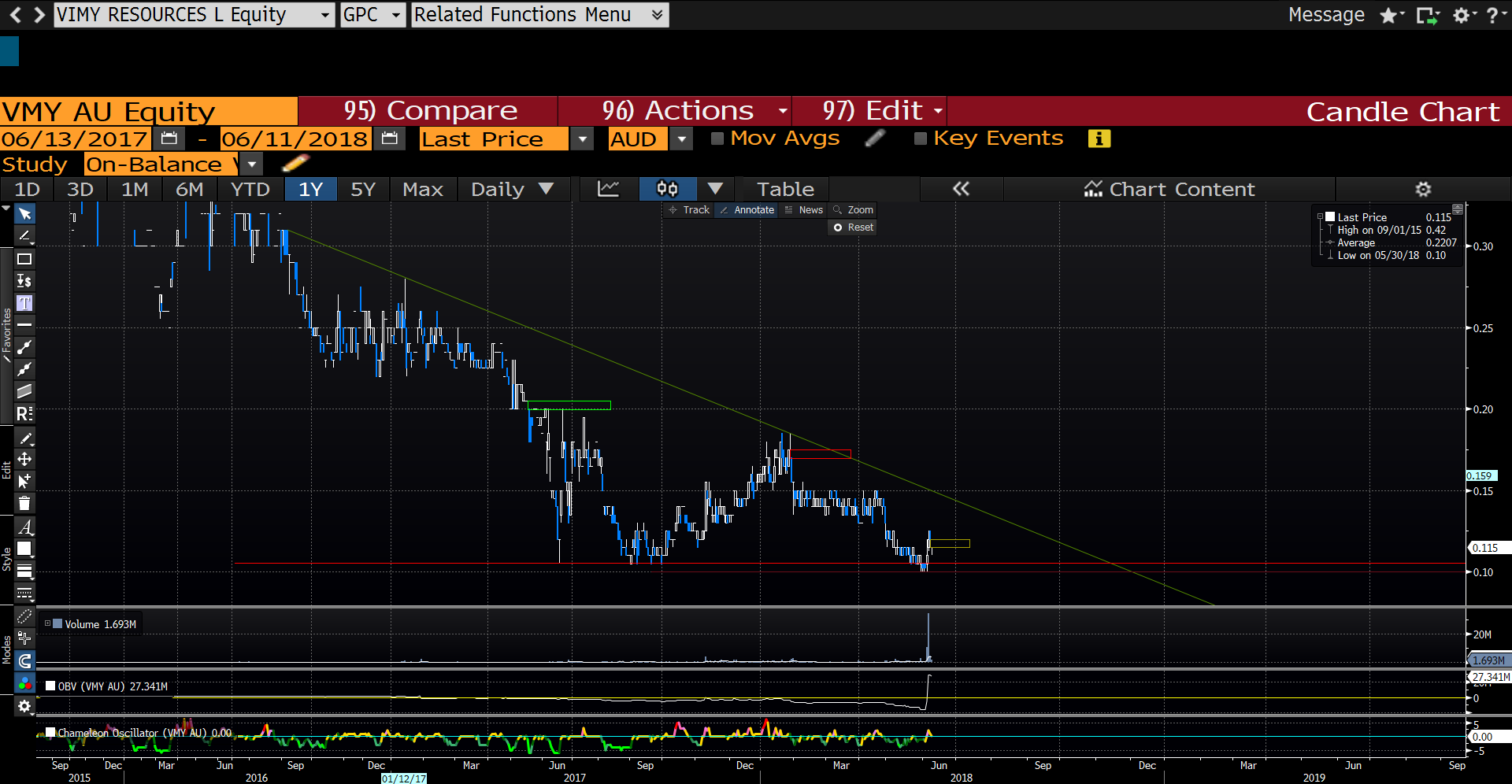Screen dimensions: 1512x784
Task: Choose the add-select cursor tool
Action: click(24, 481)
